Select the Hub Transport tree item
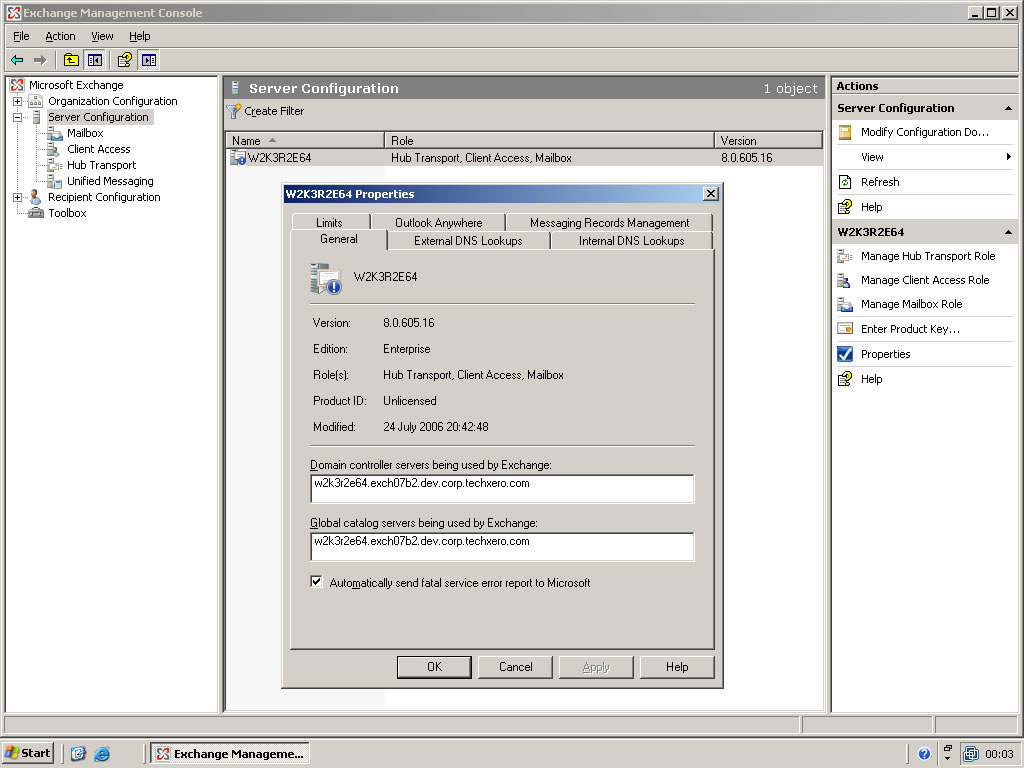 (x=101, y=165)
